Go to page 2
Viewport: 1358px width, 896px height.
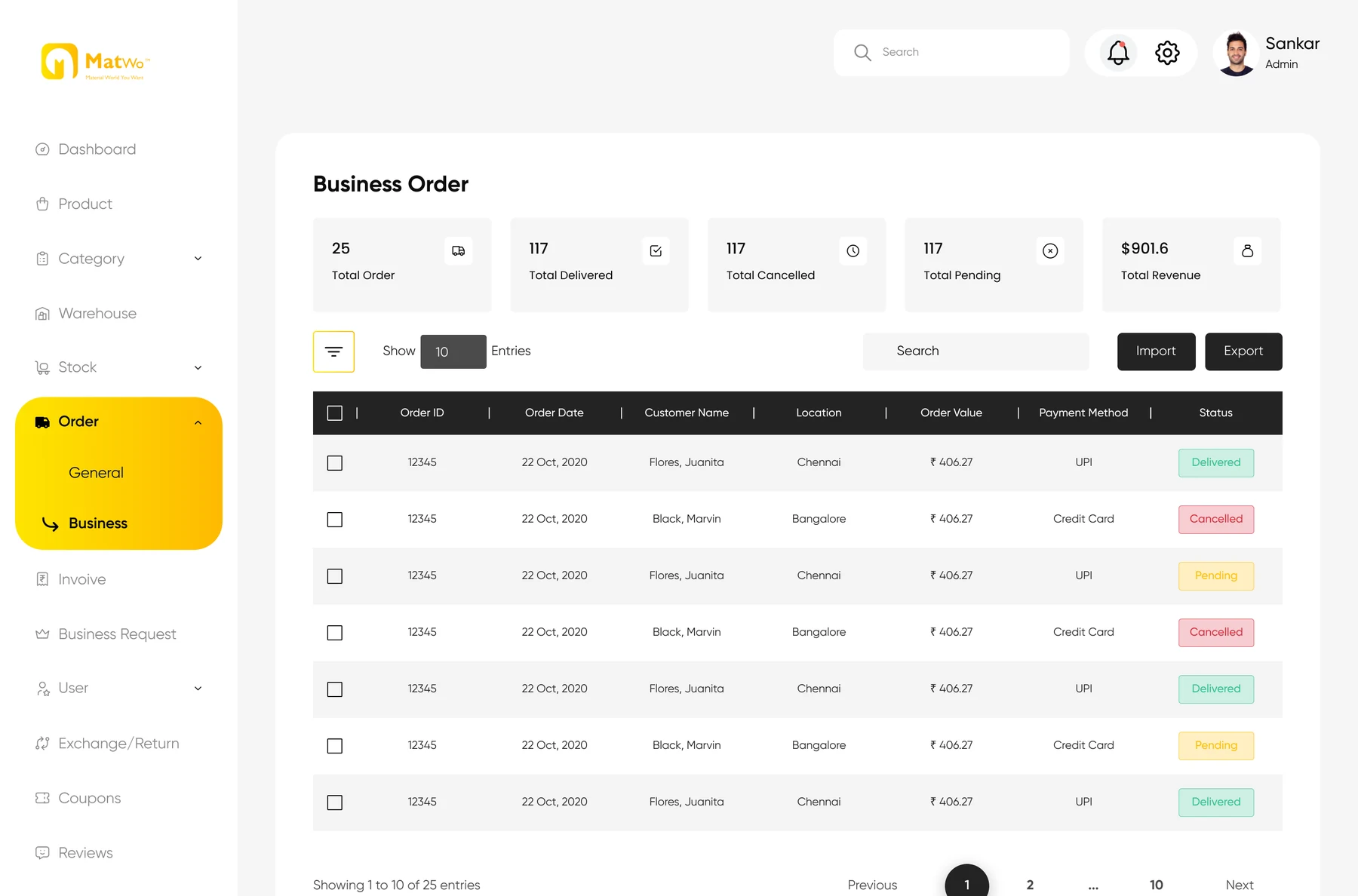click(1030, 885)
